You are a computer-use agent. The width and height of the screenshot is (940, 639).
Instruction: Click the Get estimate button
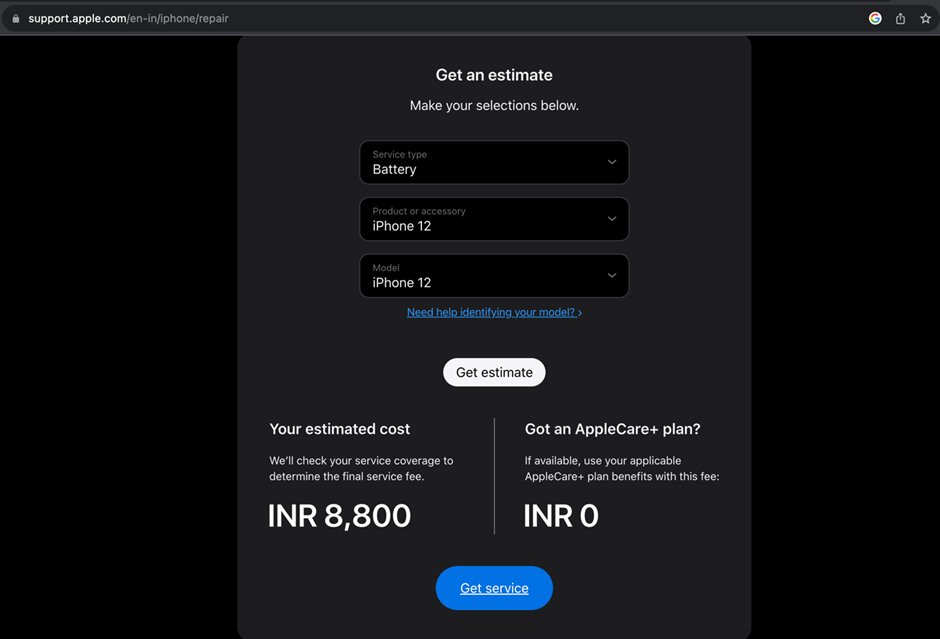(494, 372)
